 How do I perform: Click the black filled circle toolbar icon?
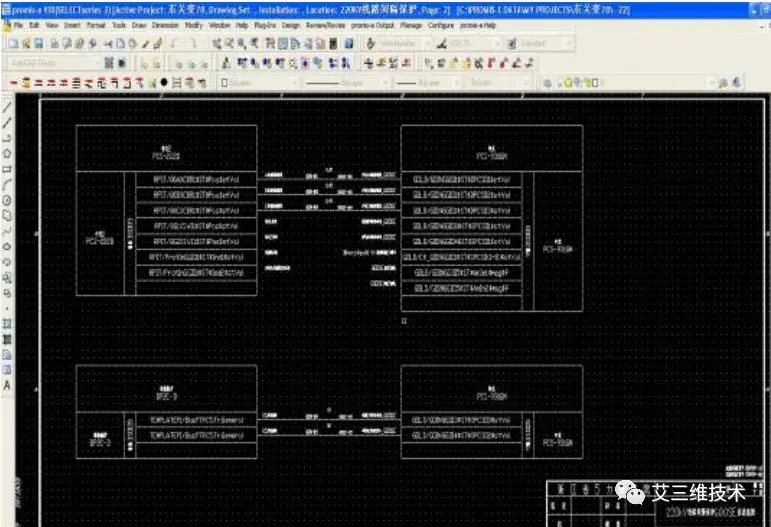tap(164, 83)
